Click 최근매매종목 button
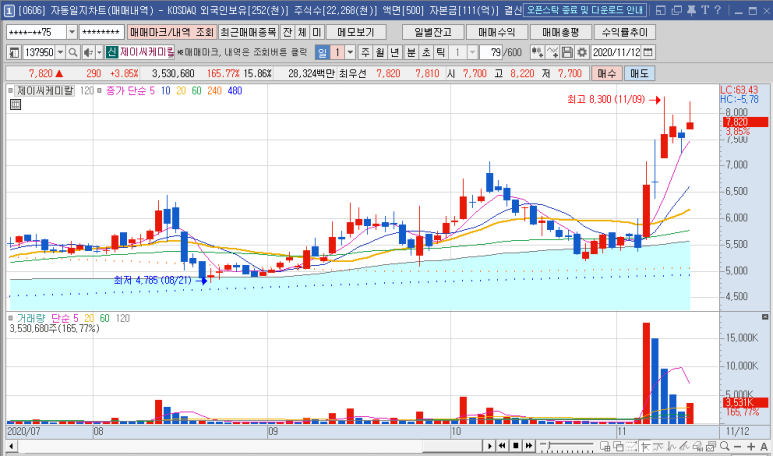The width and height of the screenshot is (773, 456). [x=248, y=33]
